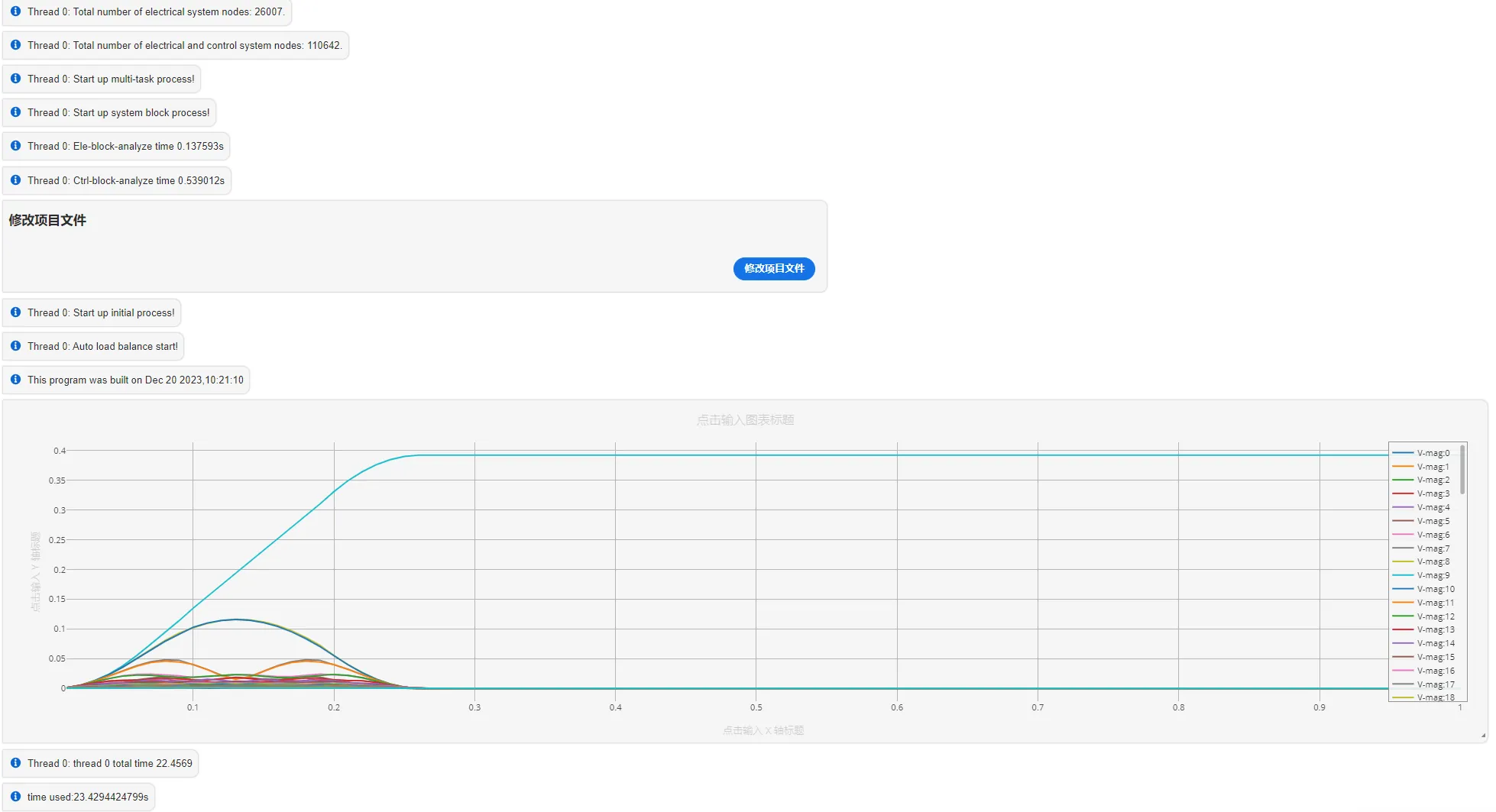Toggle V-mag:3 legend entry
The image size is (1496, 812).
click(x=1421, y=493)
